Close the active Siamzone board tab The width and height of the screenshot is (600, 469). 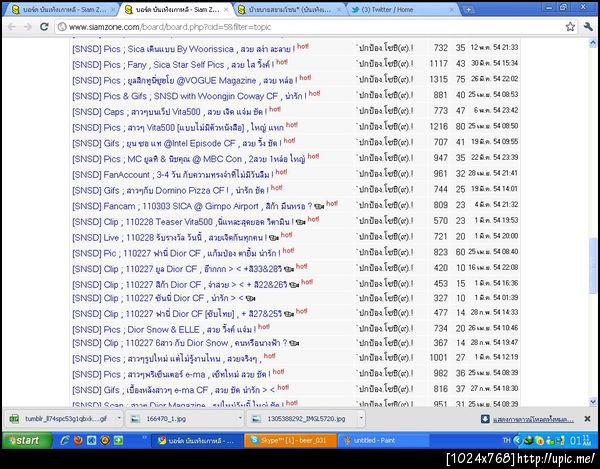point(226,10)
